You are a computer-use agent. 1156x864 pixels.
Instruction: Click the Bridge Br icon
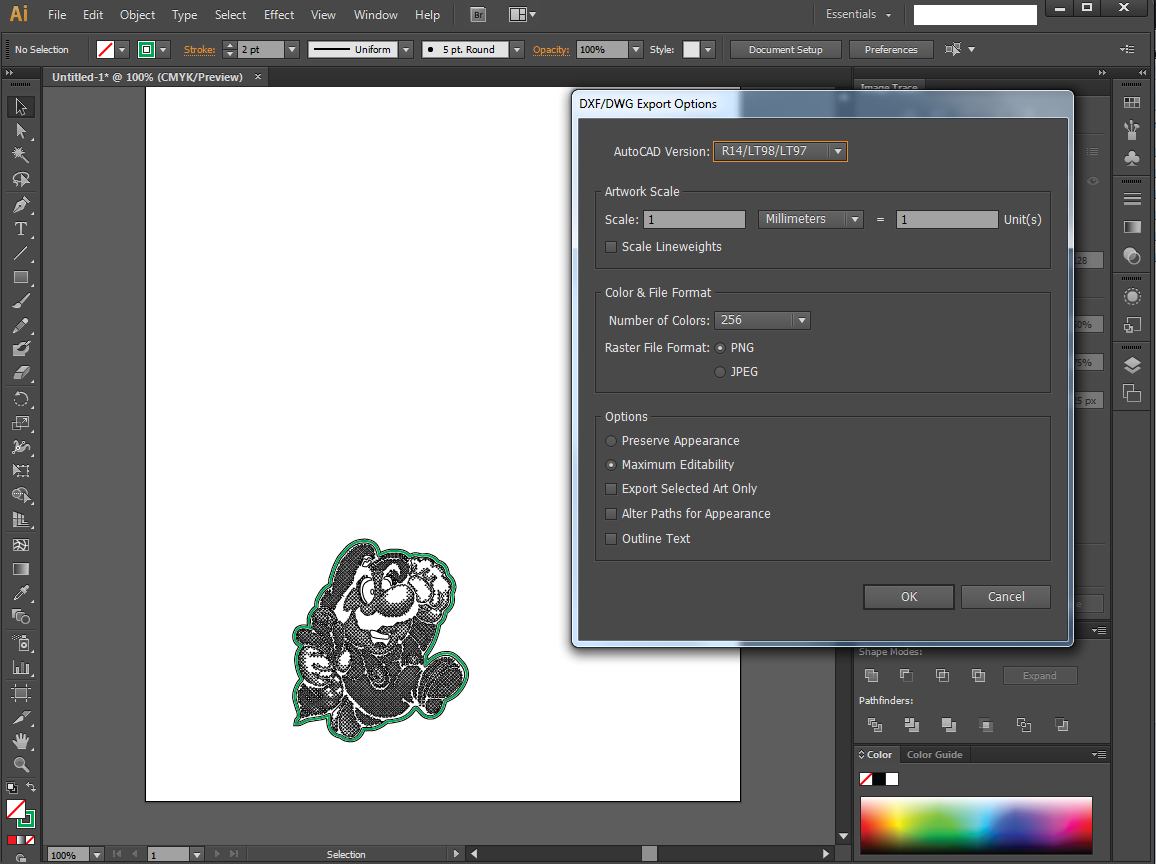[x=478, y=15]
